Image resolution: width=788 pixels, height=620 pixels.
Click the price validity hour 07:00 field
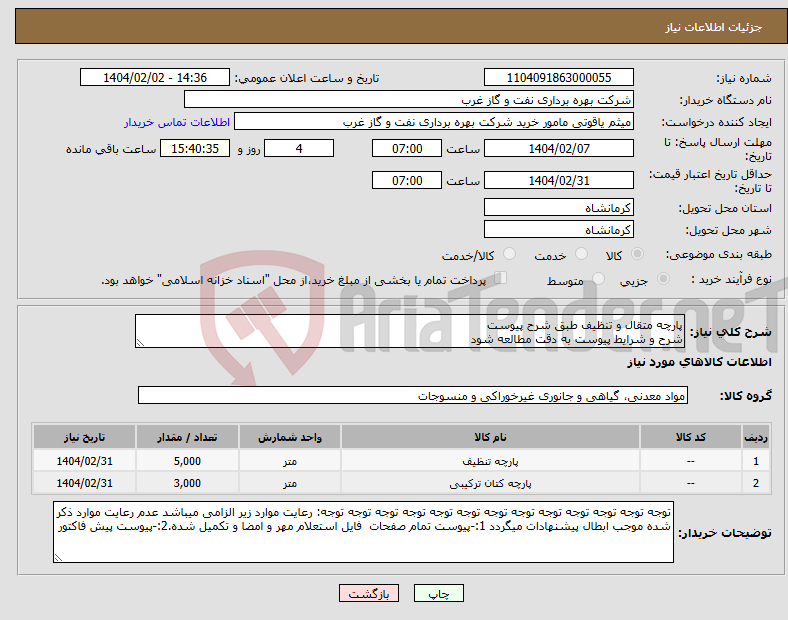[407, 180]
